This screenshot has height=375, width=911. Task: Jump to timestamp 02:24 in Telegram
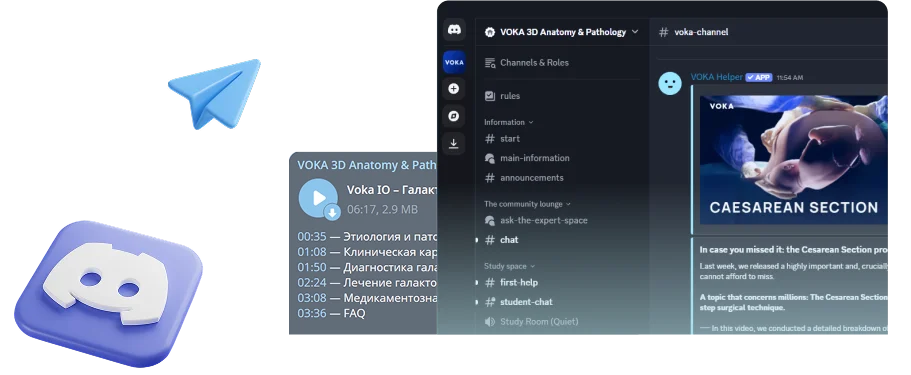click(x=312, y=283)
